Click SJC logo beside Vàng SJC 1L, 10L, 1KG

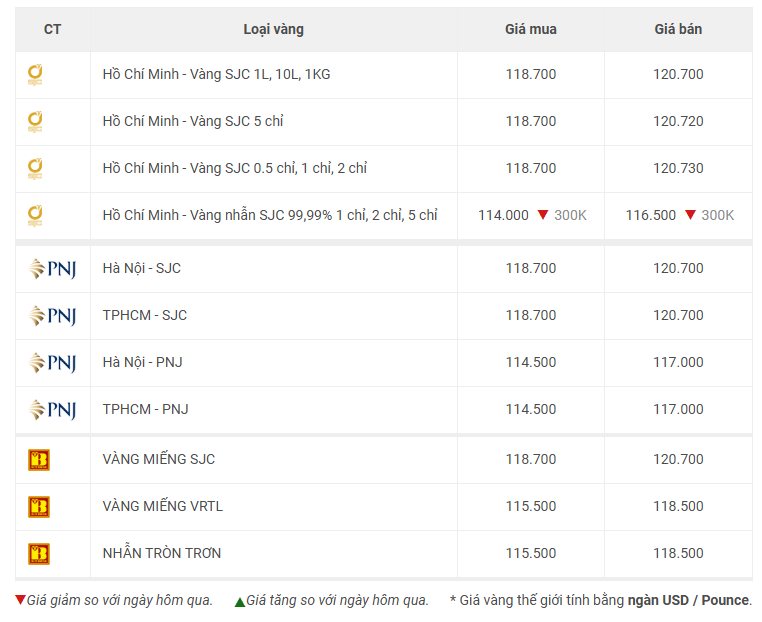pos(35,75)
